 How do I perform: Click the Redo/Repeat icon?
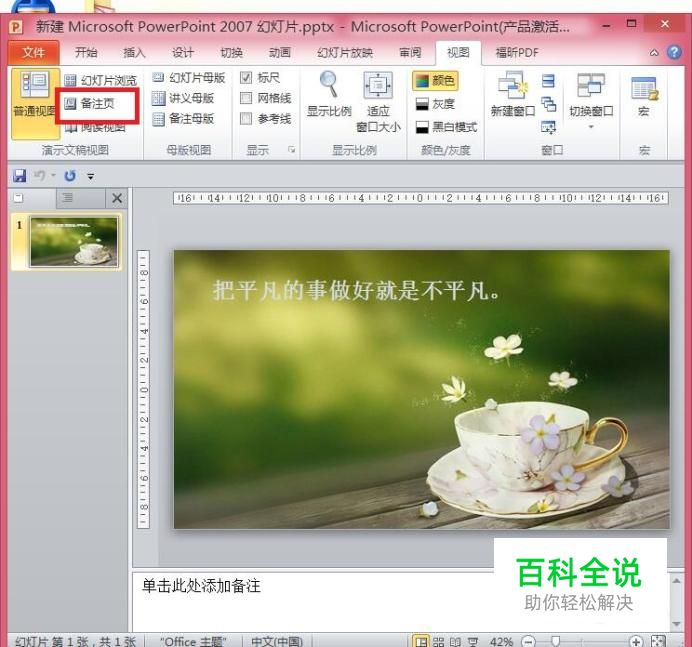[70, 176]
